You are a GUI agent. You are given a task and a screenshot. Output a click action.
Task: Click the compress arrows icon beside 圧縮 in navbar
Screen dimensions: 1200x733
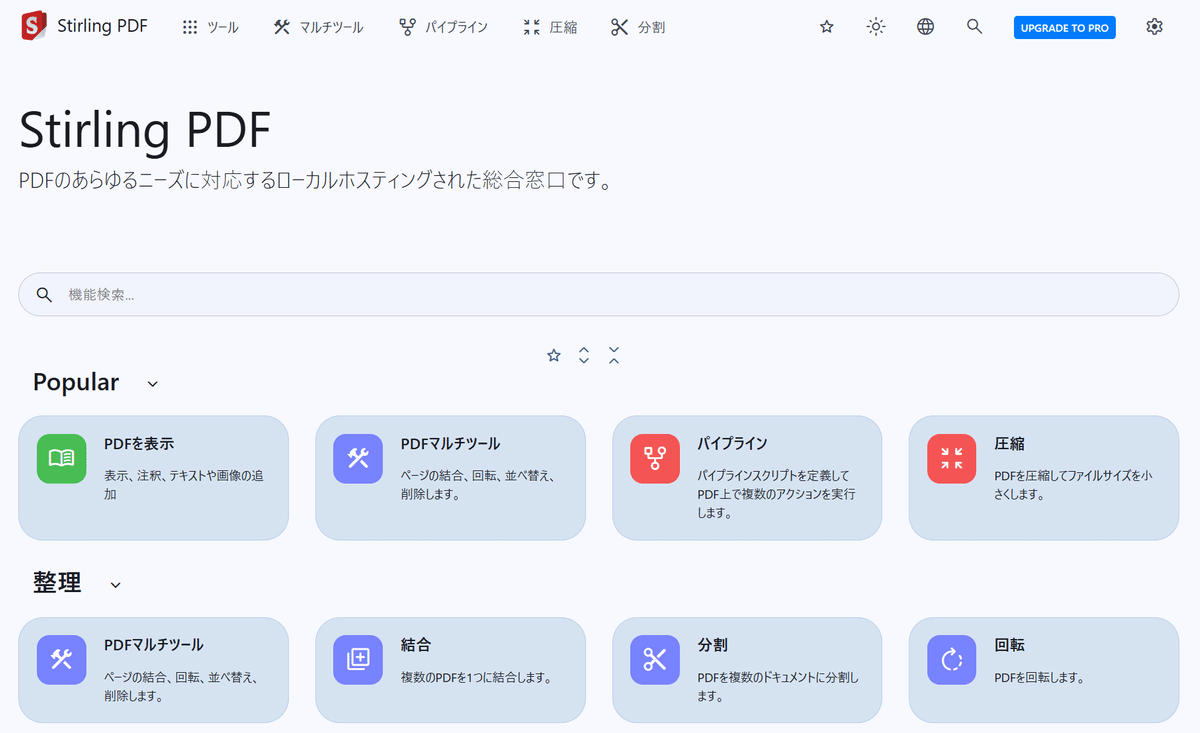(x=531, y=28)
